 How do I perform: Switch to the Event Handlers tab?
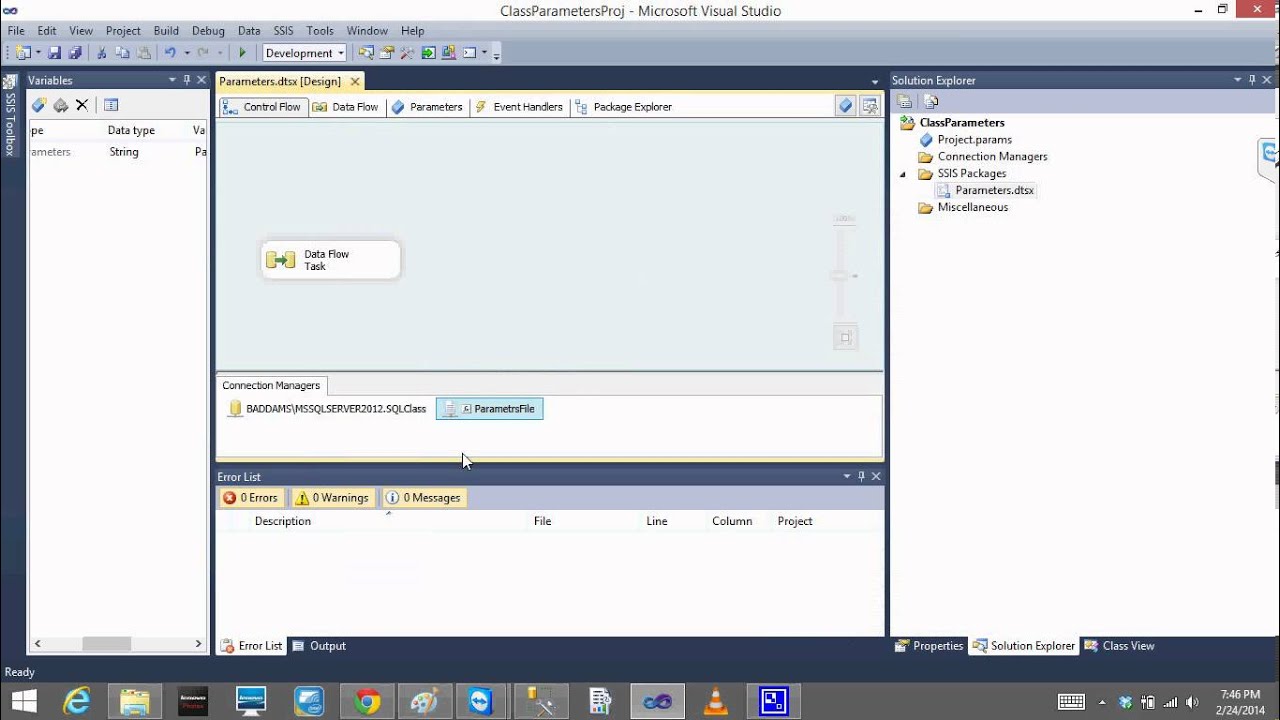(x=518, y=107)
